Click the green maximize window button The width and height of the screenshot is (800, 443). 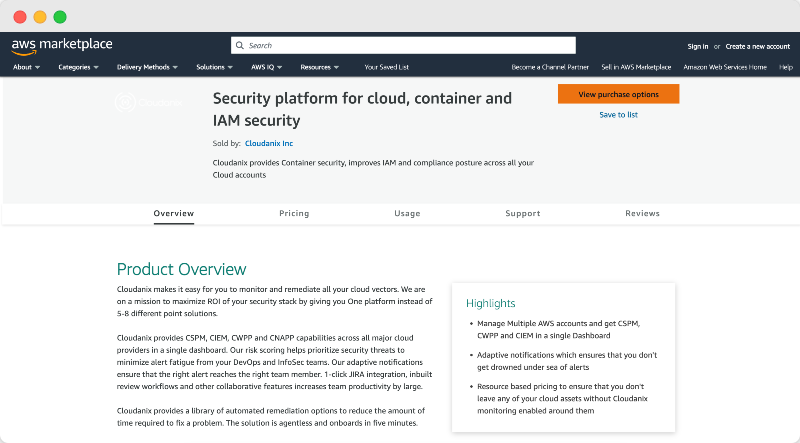tap(60, 17)
